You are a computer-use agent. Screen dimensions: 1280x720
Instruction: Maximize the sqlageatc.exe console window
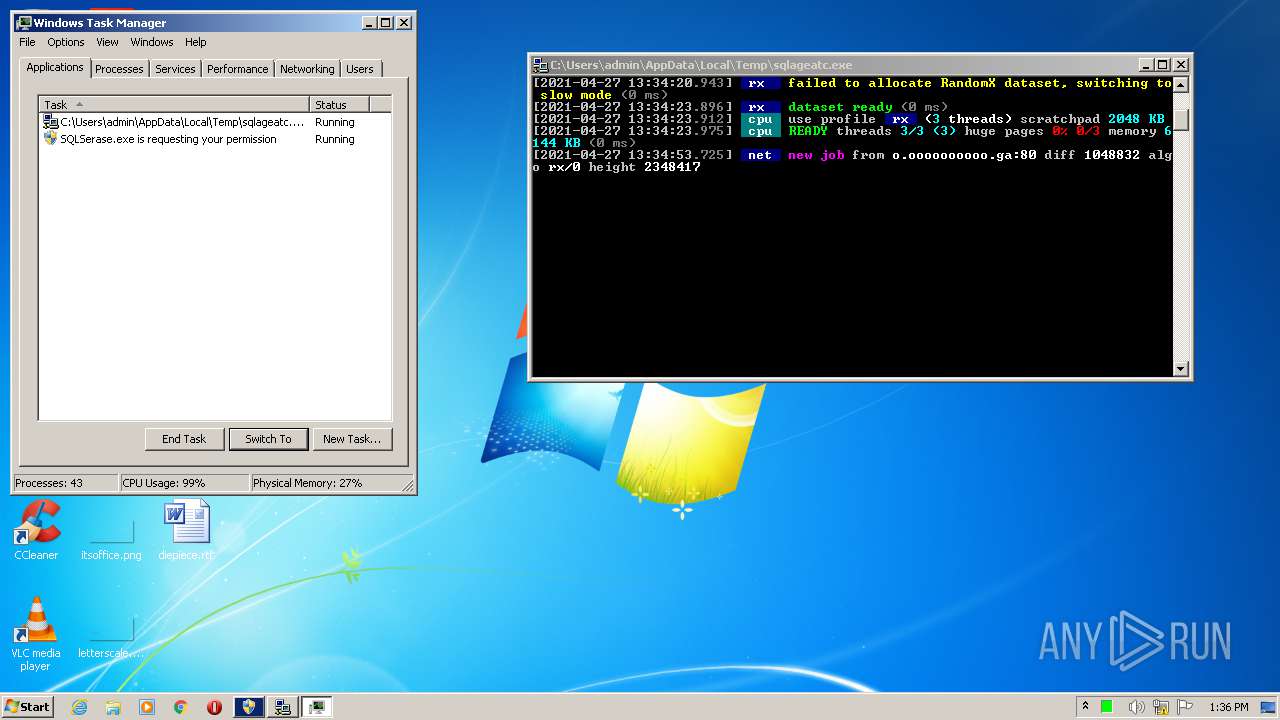pyautogui.click(x=1163, y=64)
